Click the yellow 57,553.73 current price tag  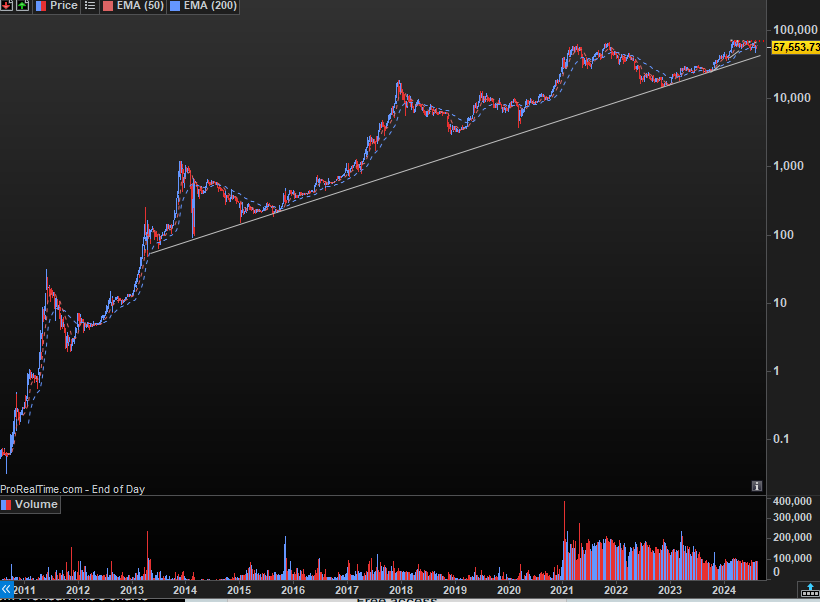[x=796, y=47]
